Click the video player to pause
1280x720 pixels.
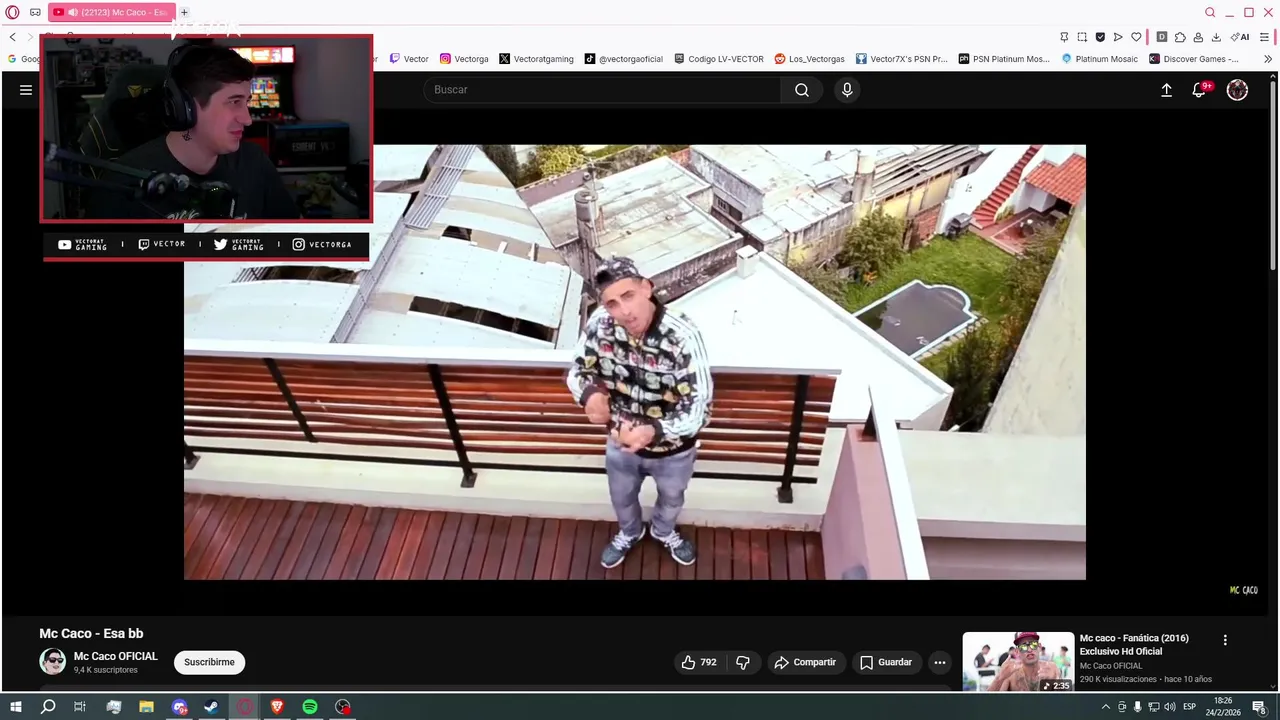pos(634,362)
